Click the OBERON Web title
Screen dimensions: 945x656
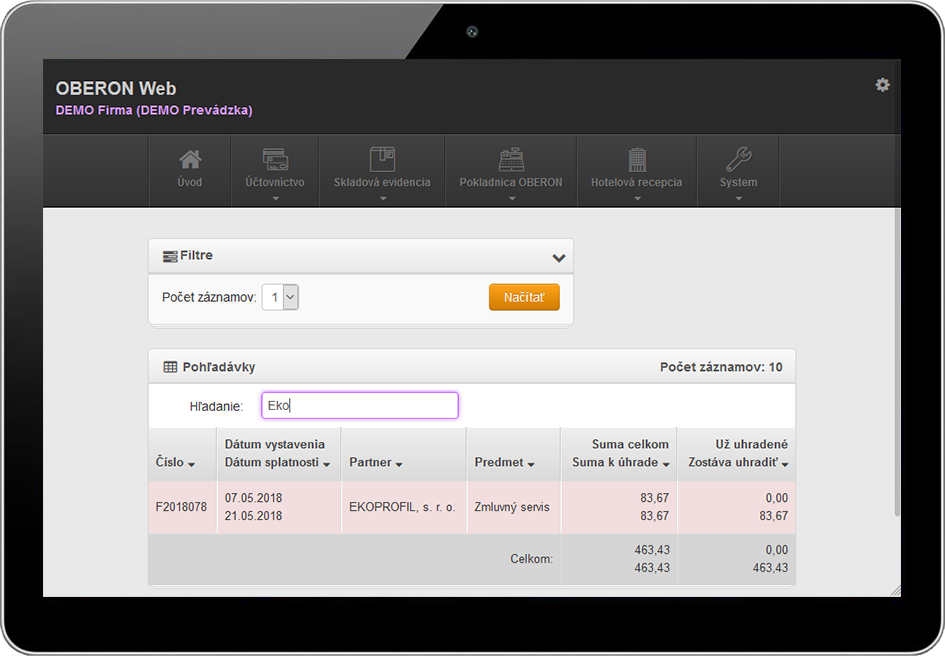click(116, 89)
